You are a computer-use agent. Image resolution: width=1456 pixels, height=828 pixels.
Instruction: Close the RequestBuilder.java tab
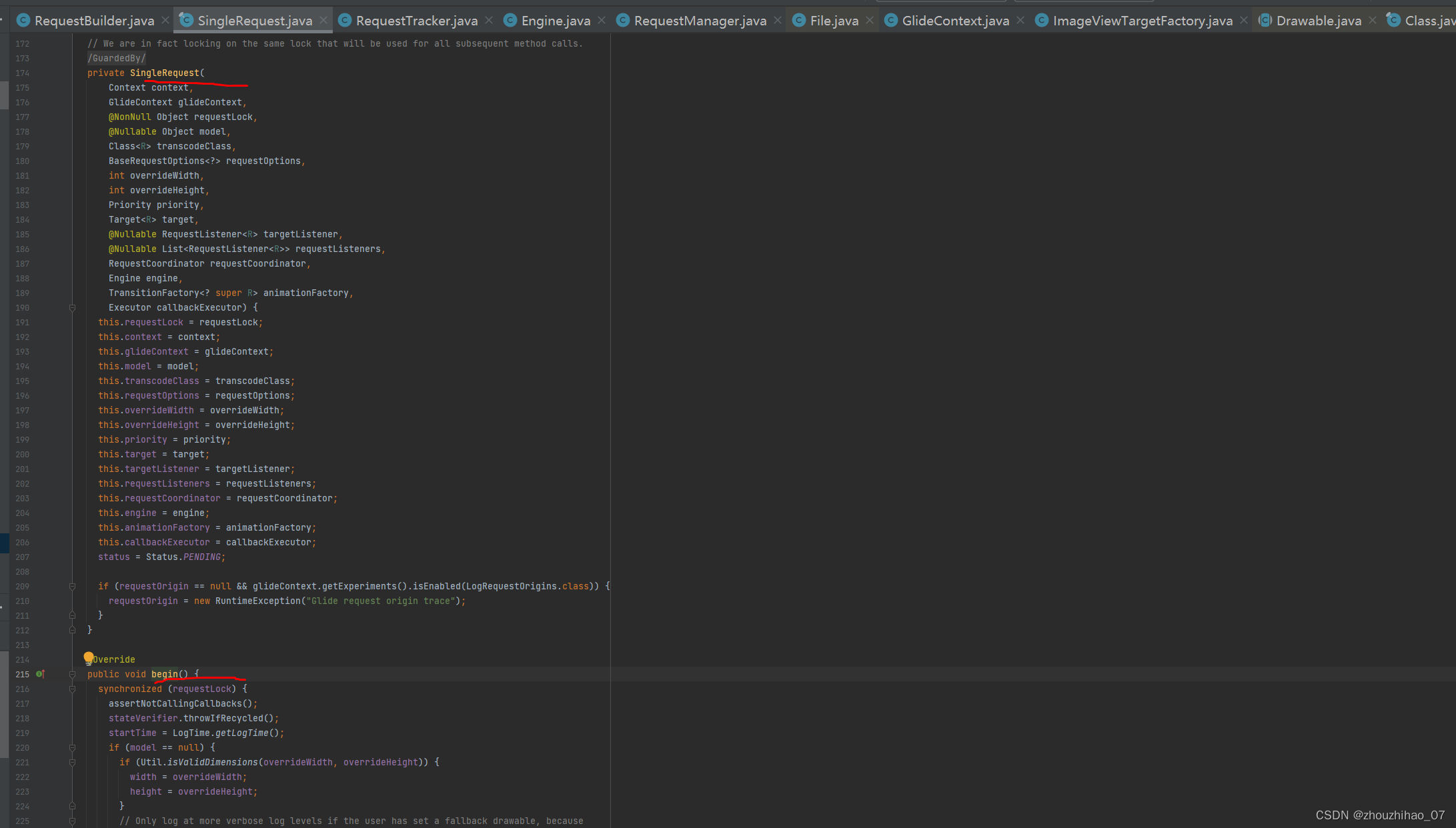click(x=165, y=21)
